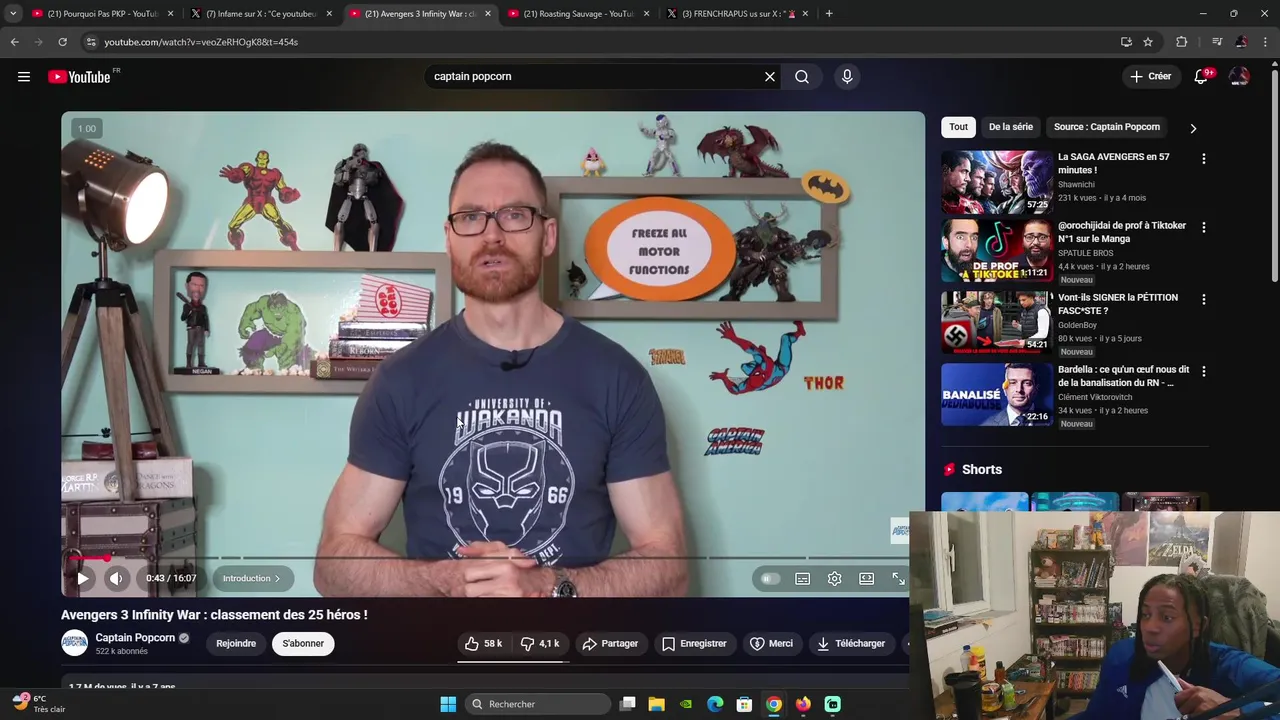Start voice search with the microphone

pos(847,77)
